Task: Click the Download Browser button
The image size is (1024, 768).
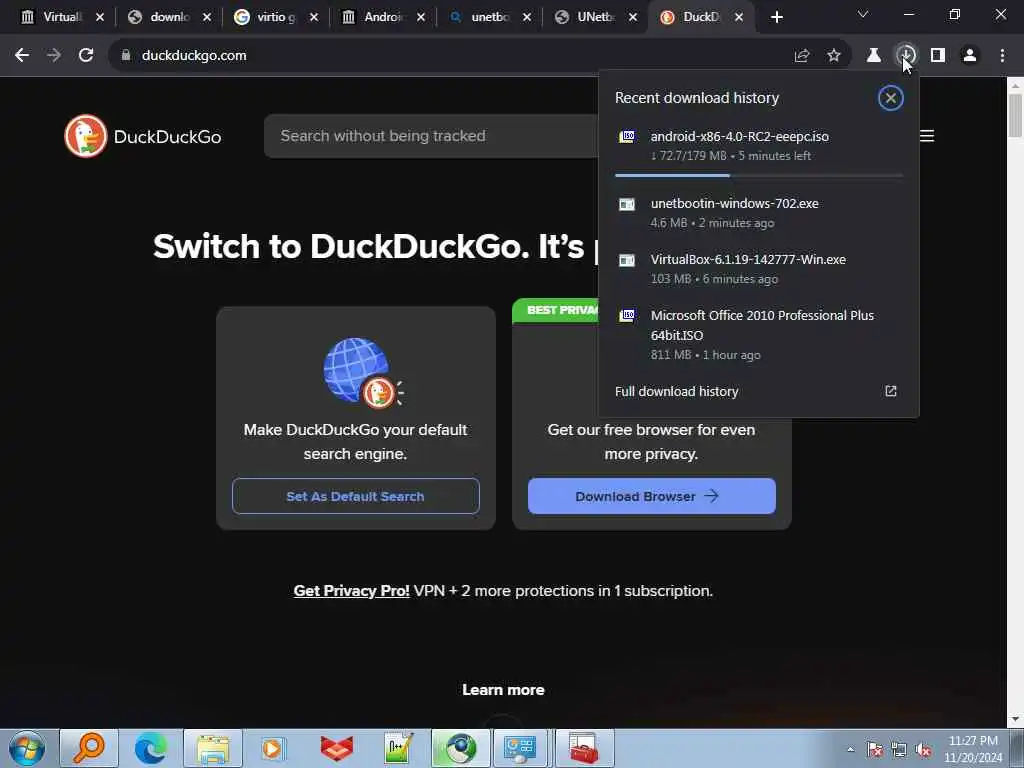Action: click(652, 496)
